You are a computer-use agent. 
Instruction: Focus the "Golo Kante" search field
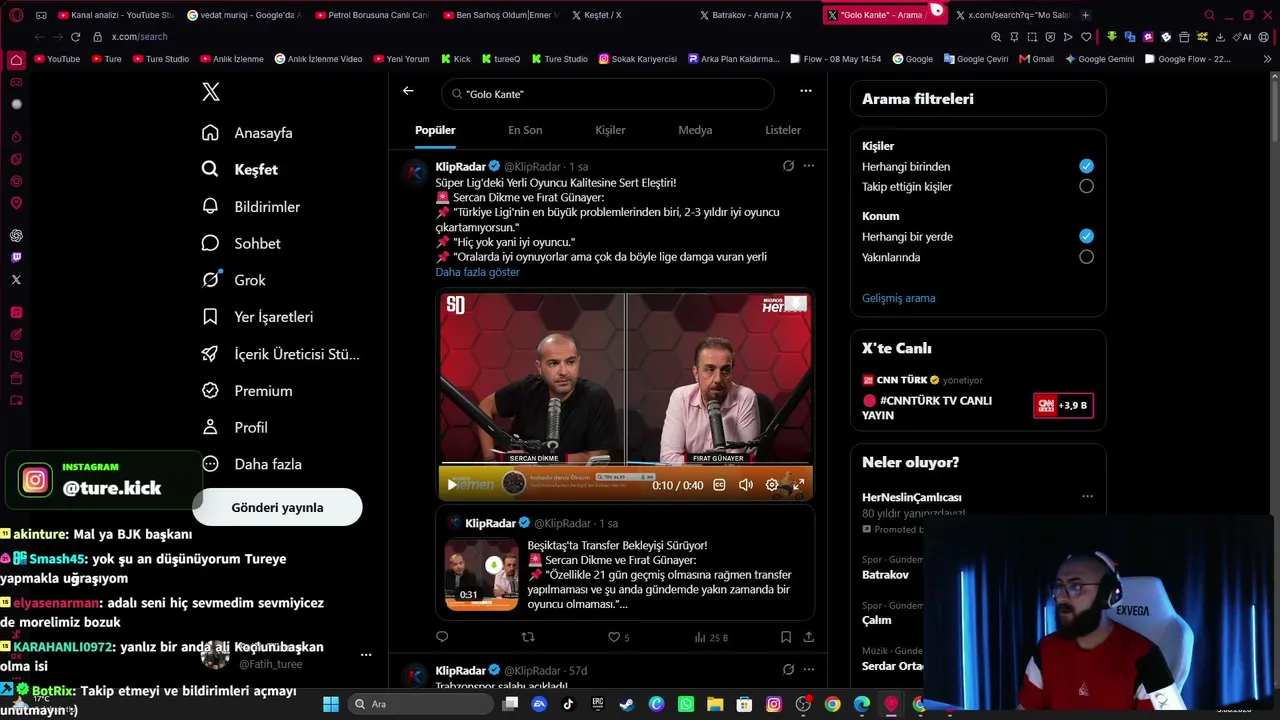tap(608, 94)
